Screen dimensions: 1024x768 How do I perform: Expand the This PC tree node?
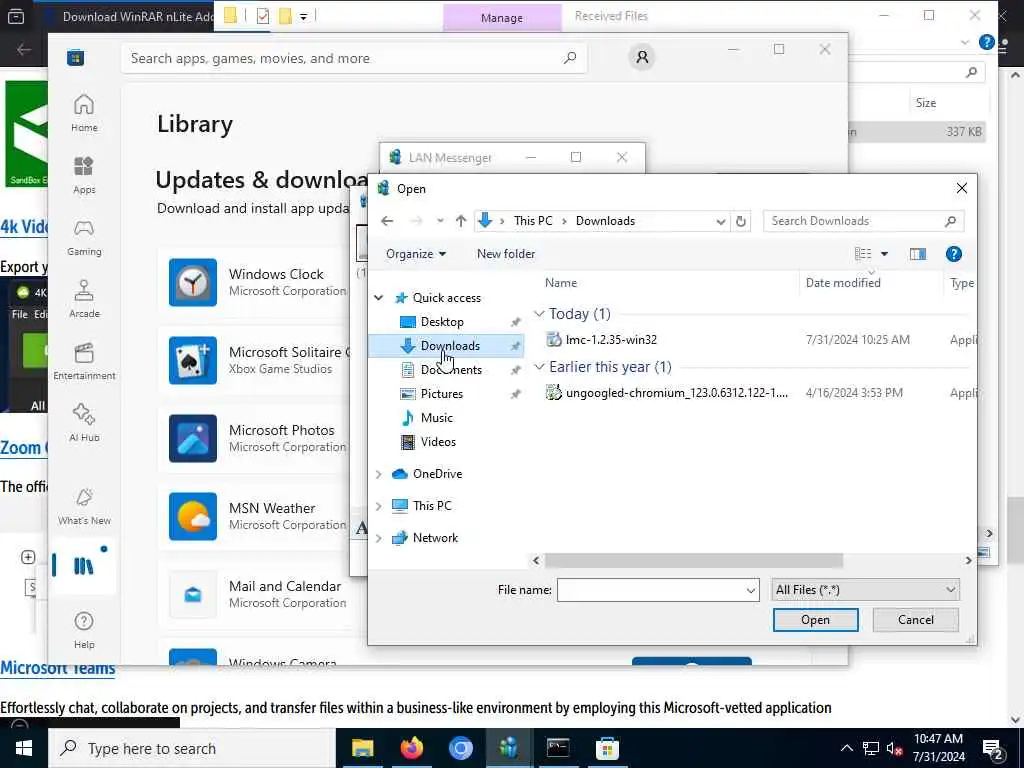coord(378,506)
